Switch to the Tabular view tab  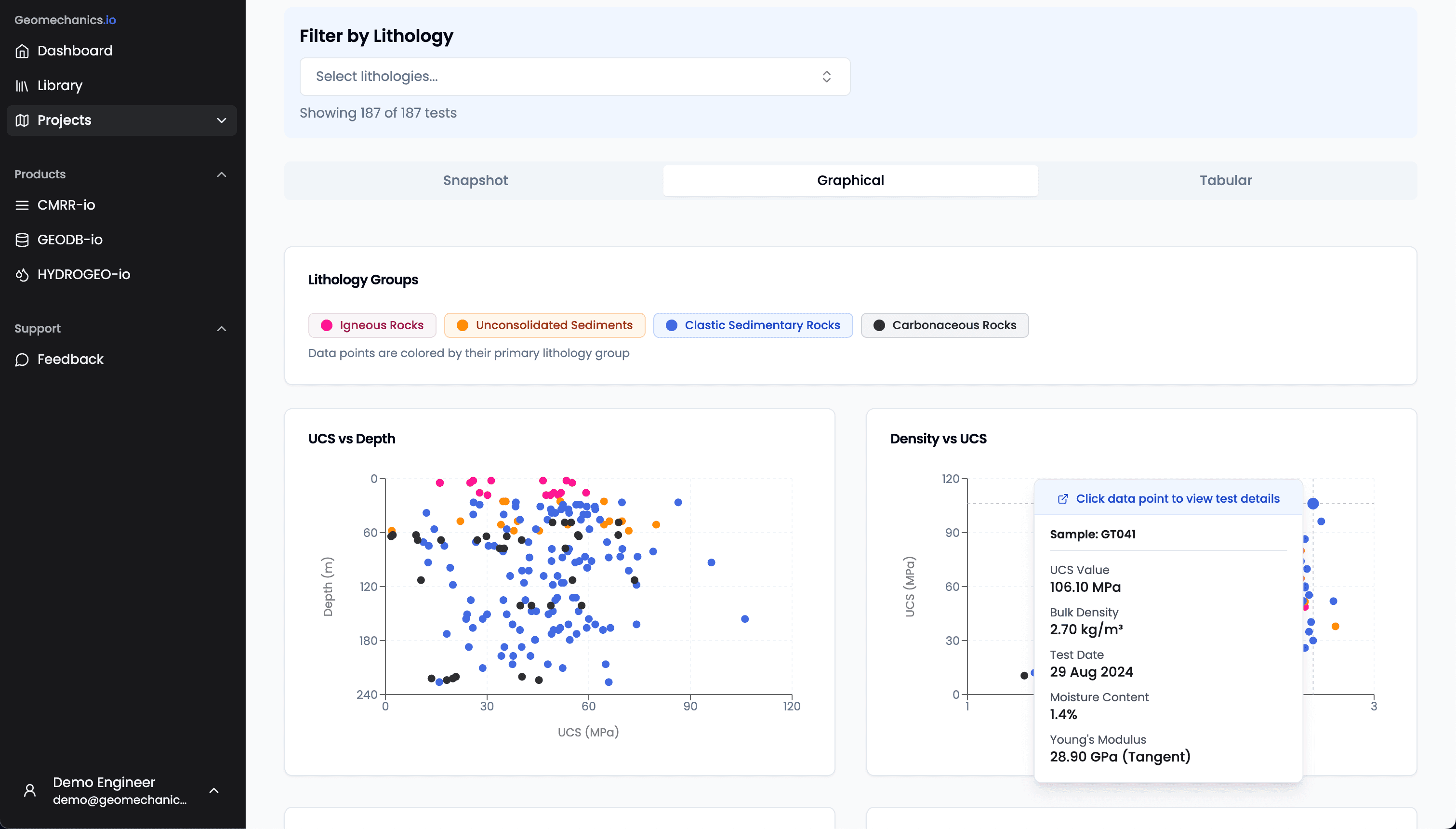[x=1225, y=180]
